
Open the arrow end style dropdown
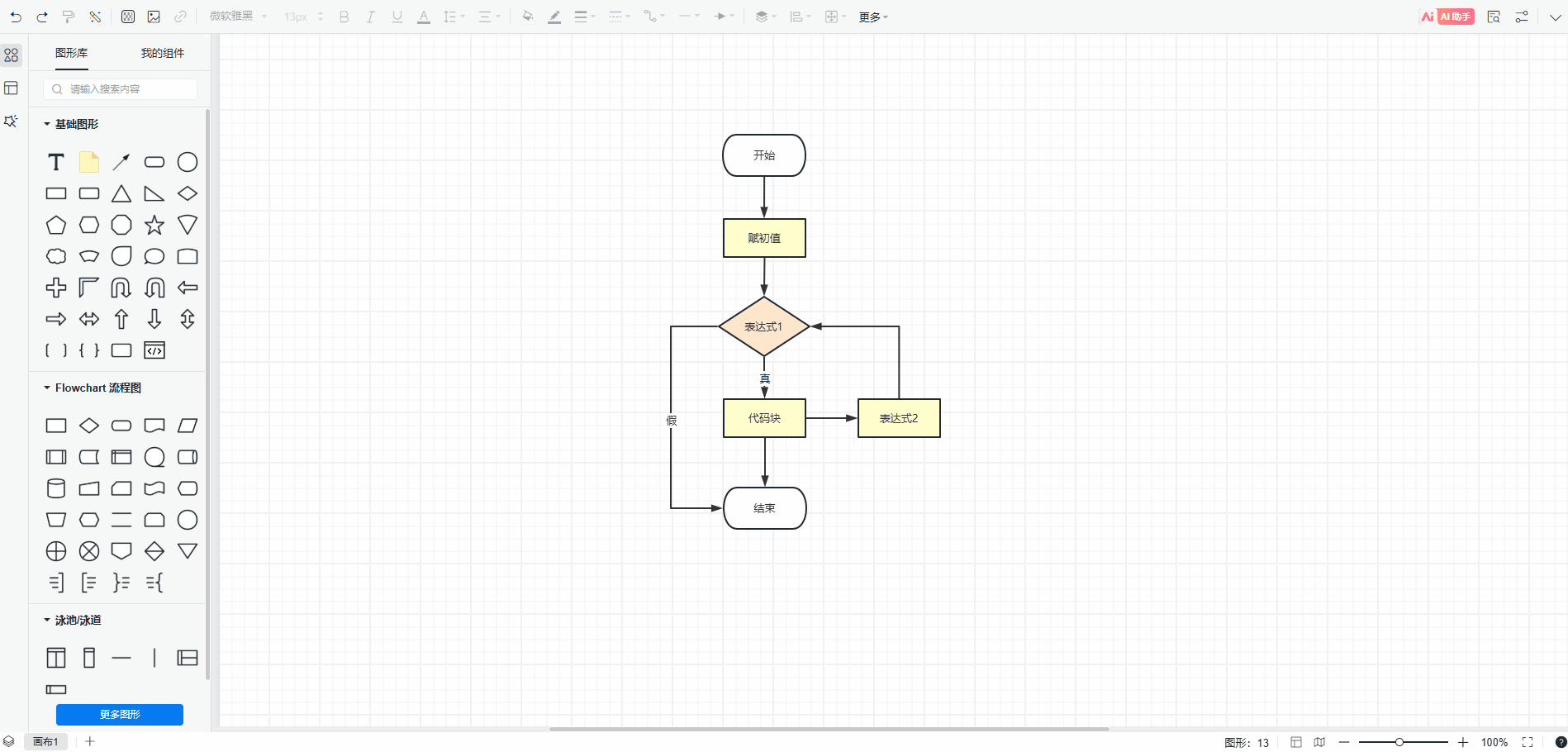point(724,17)
